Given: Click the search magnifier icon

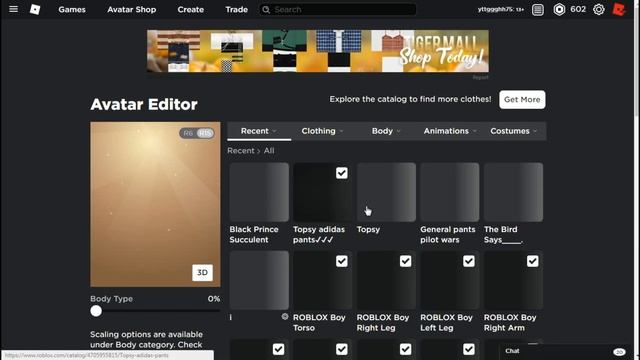Looking at the screenshot, I should click(266, 9).
